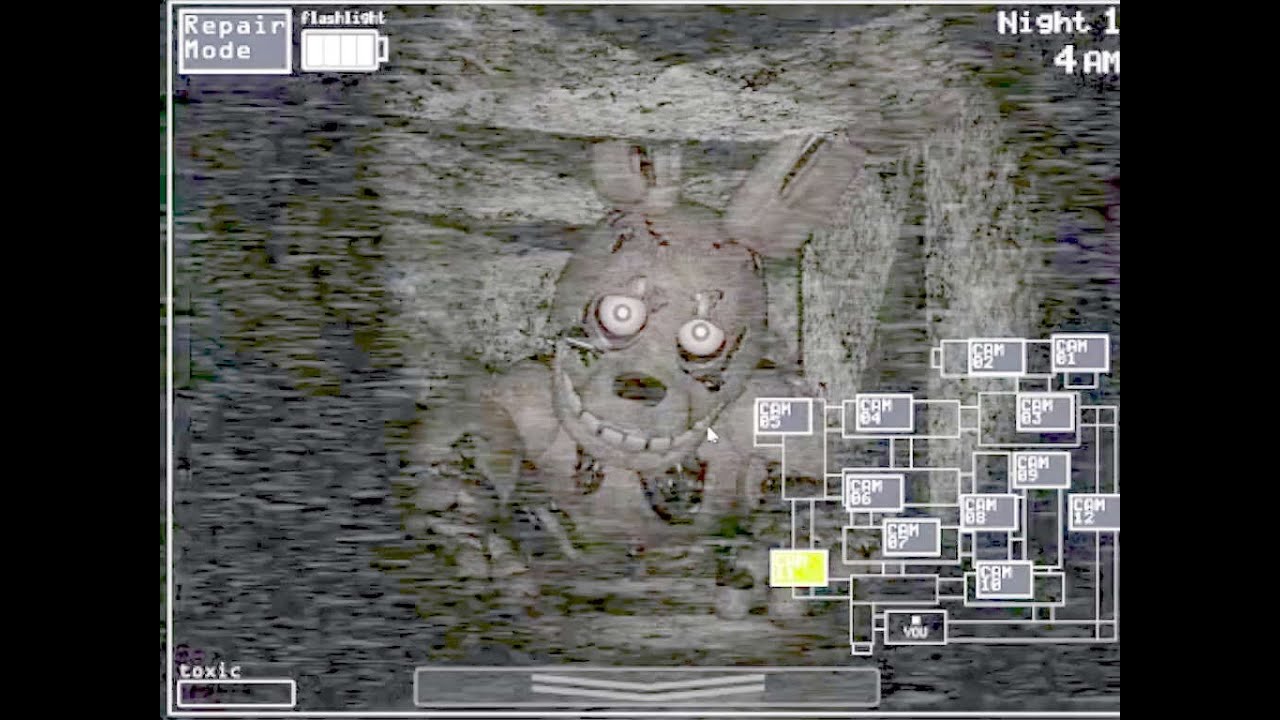Lower the camera monitor with chevron bar

[x=647, y=687]
